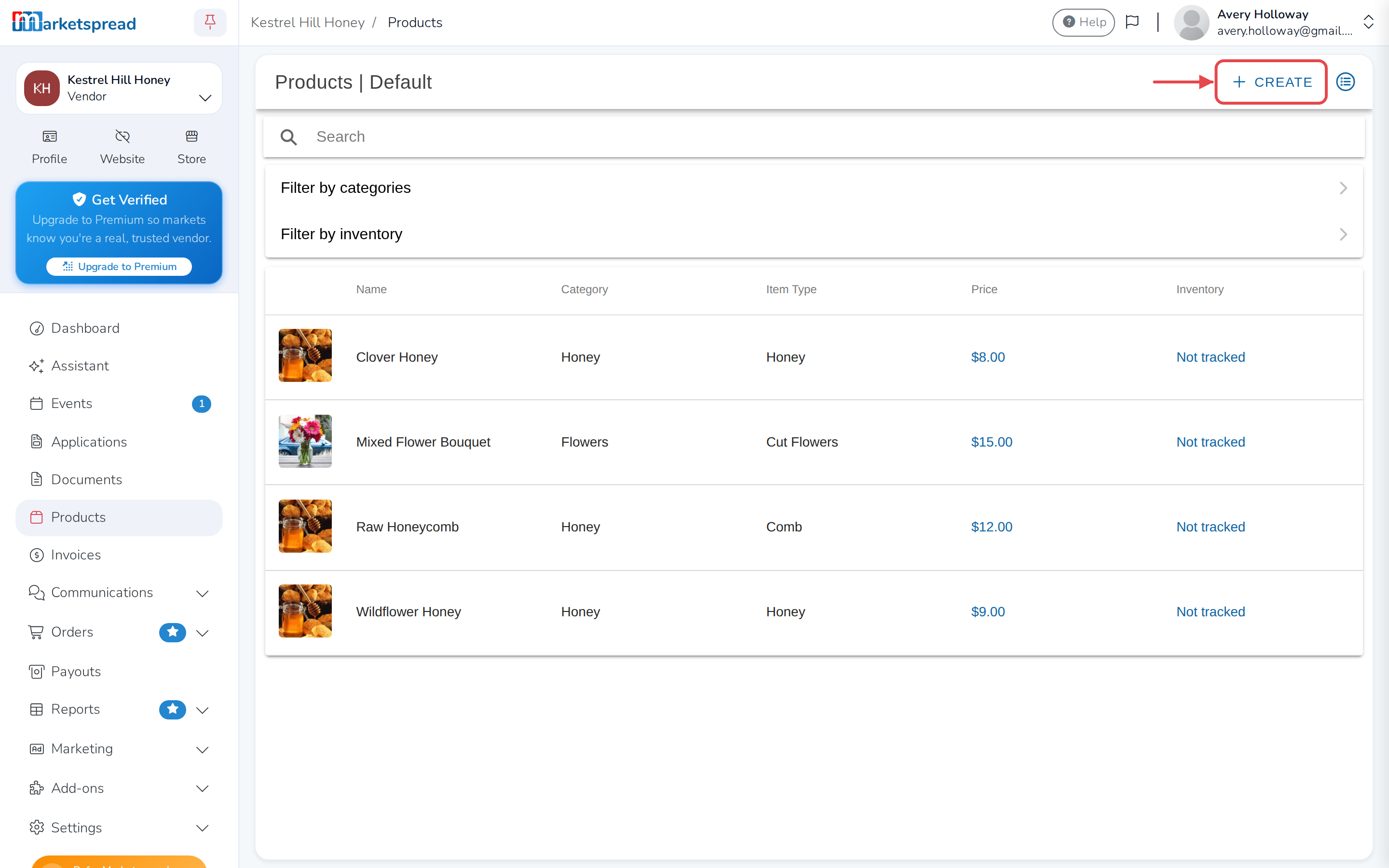Click the Cut Flowers item type cell
The width and height of the screenshot is (1389, 868).
[802, 442]
